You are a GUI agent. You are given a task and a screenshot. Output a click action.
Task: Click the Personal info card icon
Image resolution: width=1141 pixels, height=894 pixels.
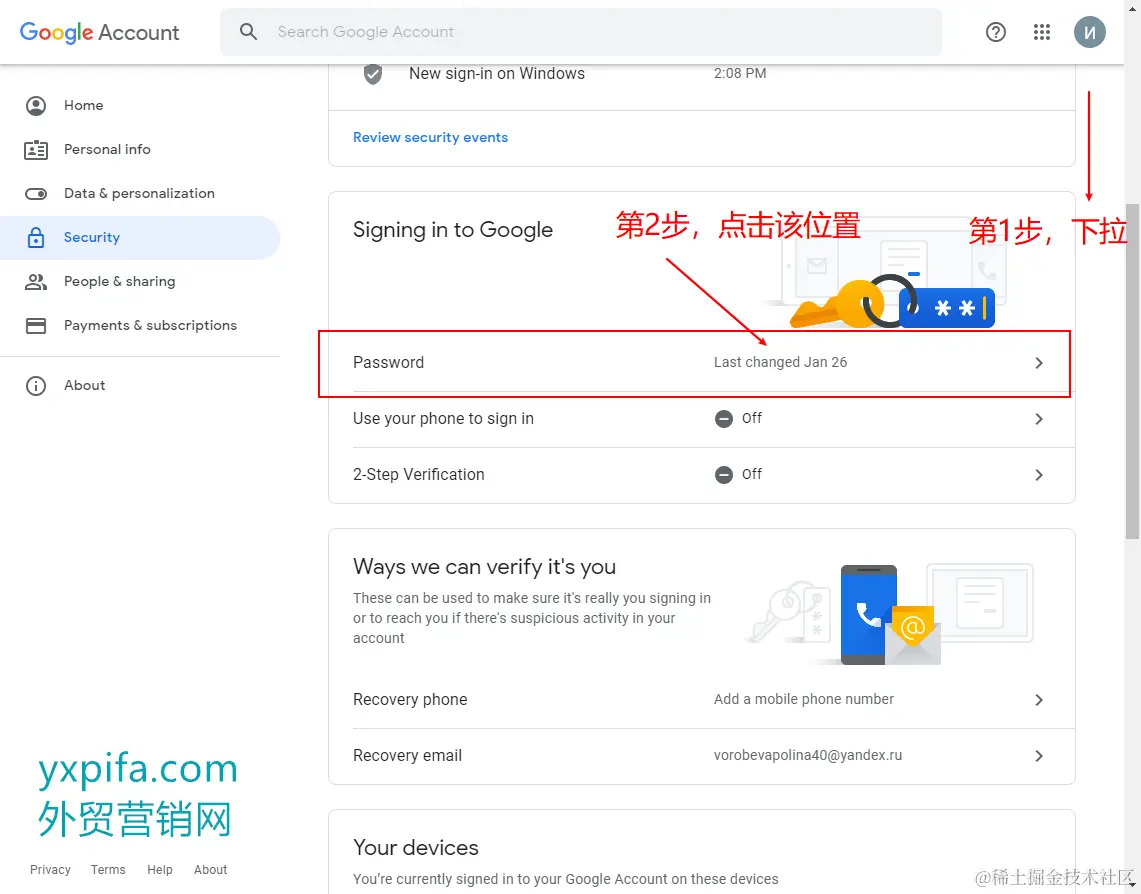point(36,150)
